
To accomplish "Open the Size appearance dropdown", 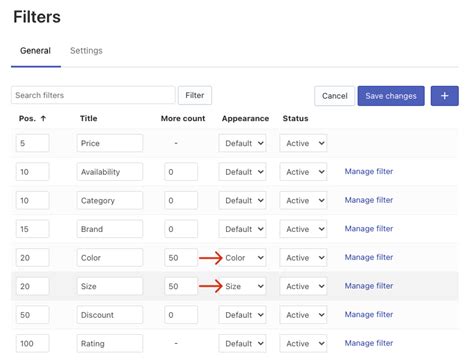I will [x=242, y=286].
